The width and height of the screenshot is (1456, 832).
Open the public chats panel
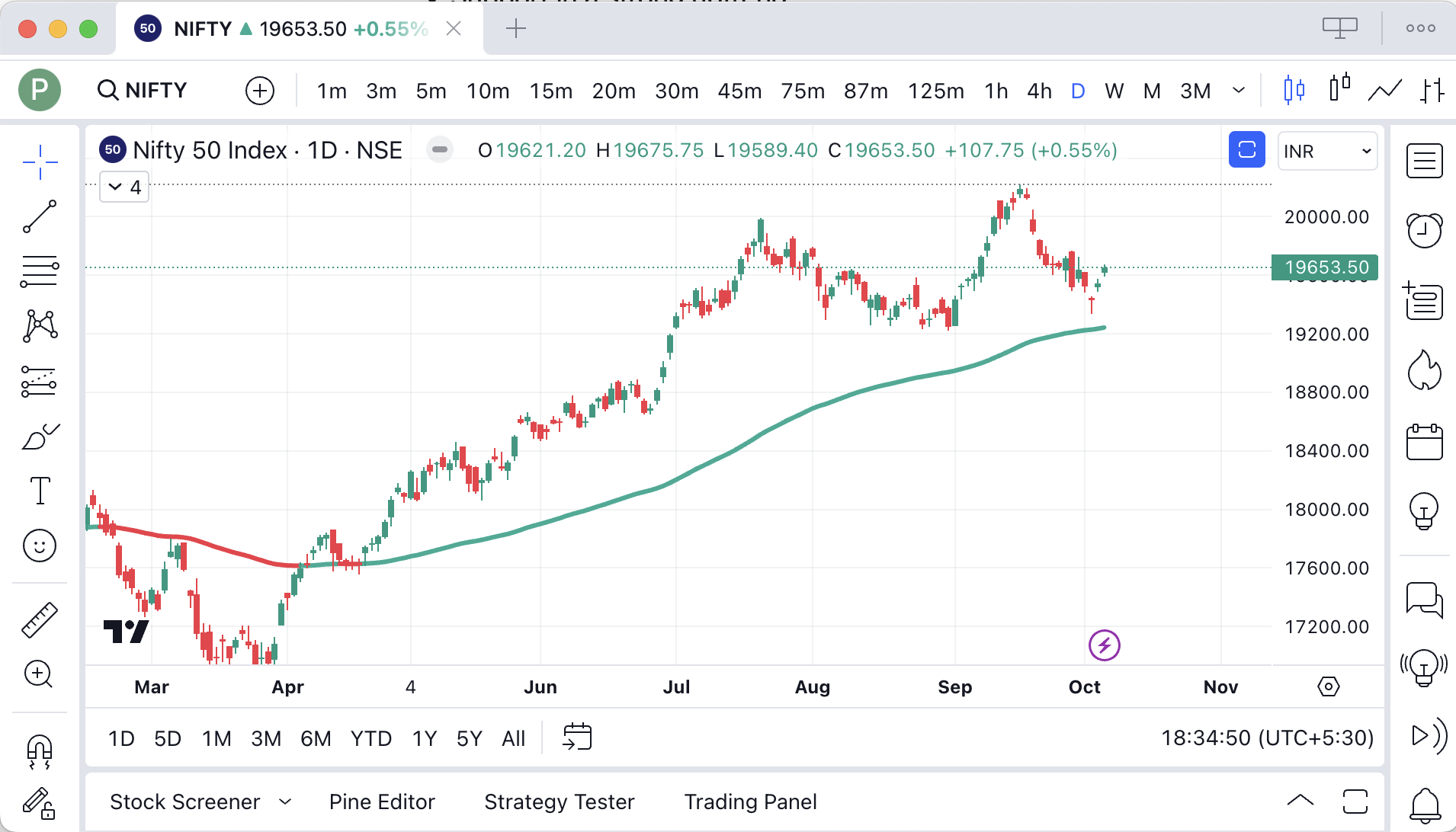(x=1424, y=600)
